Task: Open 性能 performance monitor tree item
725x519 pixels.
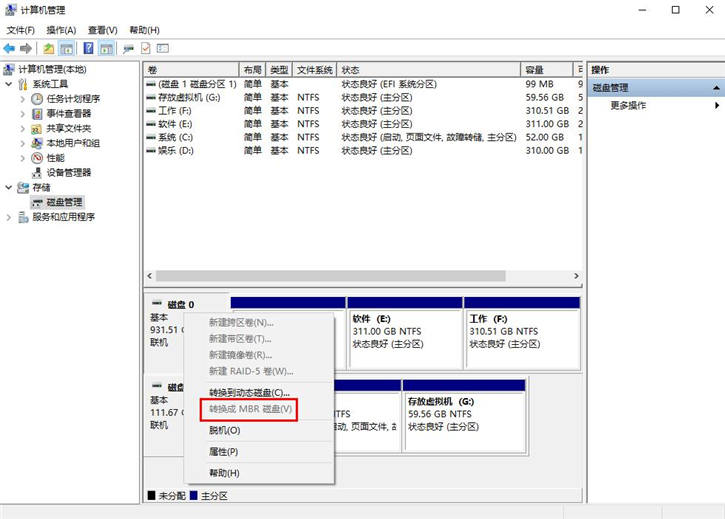Action: click(x=55, y=158)
